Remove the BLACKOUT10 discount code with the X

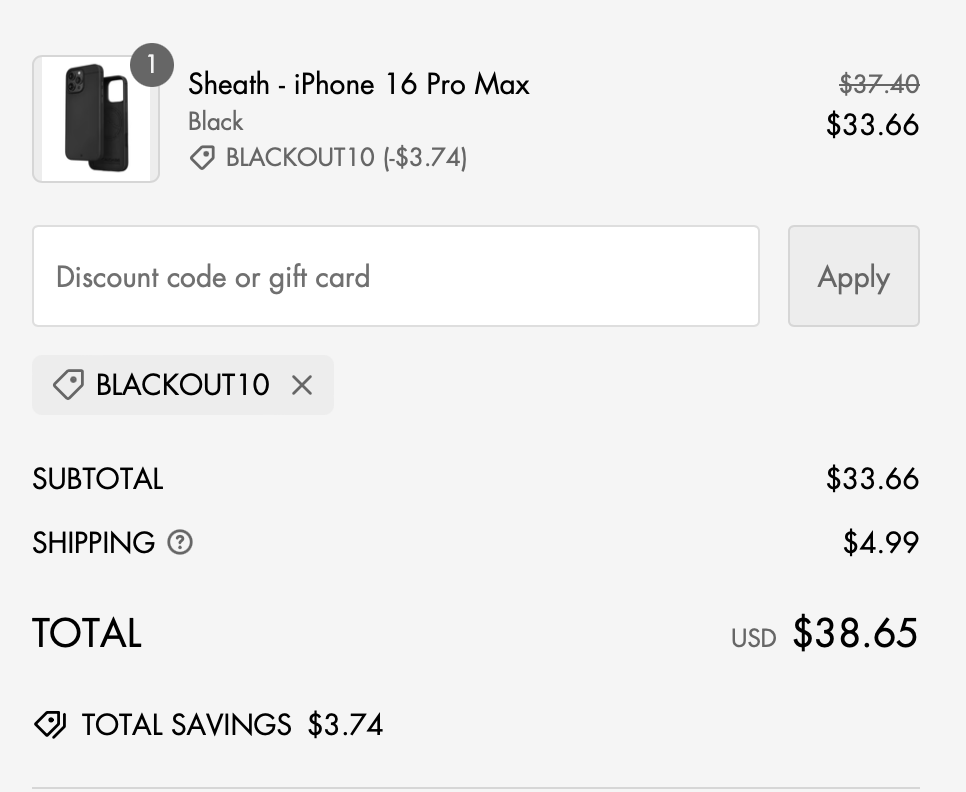302,385
